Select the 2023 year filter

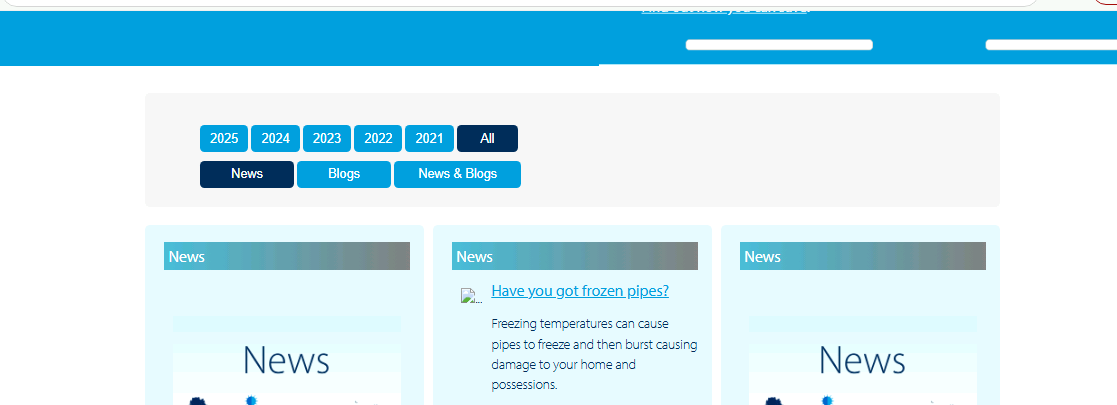pyautogui.click(x=327, y=138)
